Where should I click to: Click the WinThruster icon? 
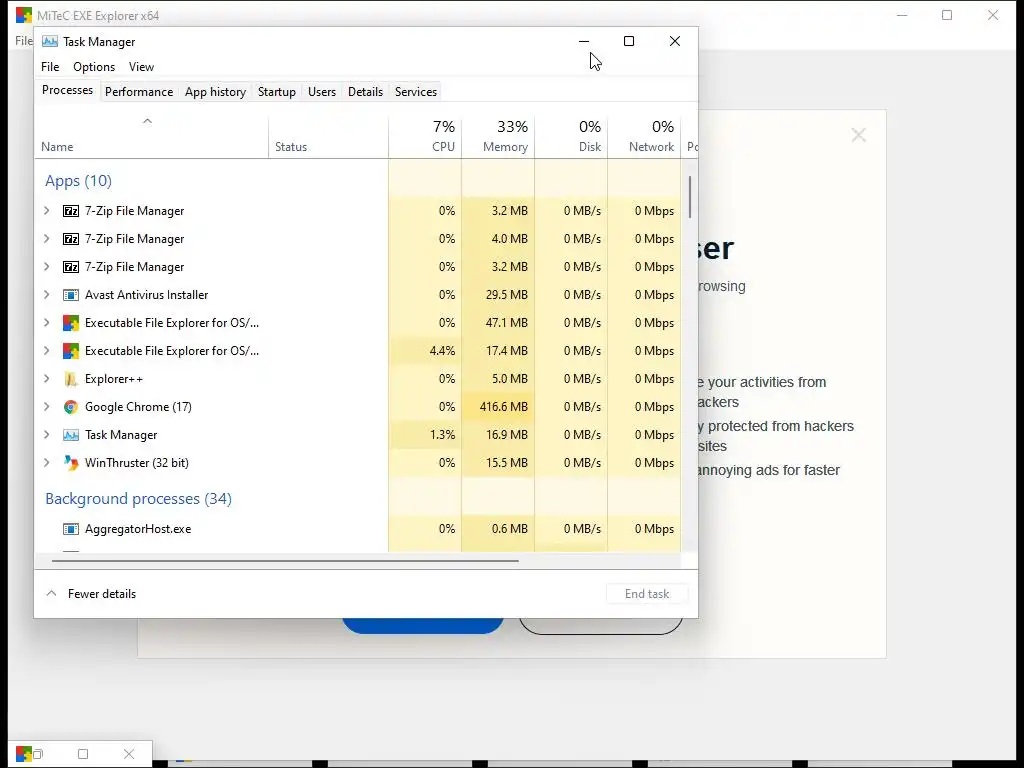(71, 463)
